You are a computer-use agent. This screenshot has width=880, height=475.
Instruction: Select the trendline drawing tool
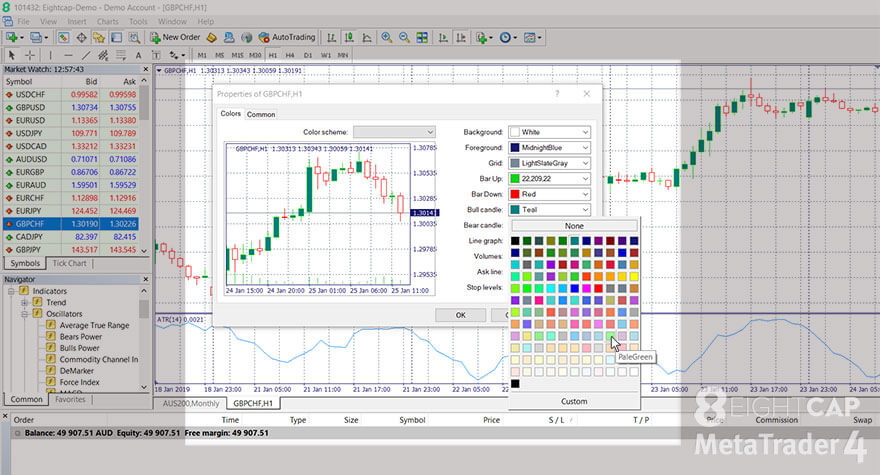[x=86, y=55]
